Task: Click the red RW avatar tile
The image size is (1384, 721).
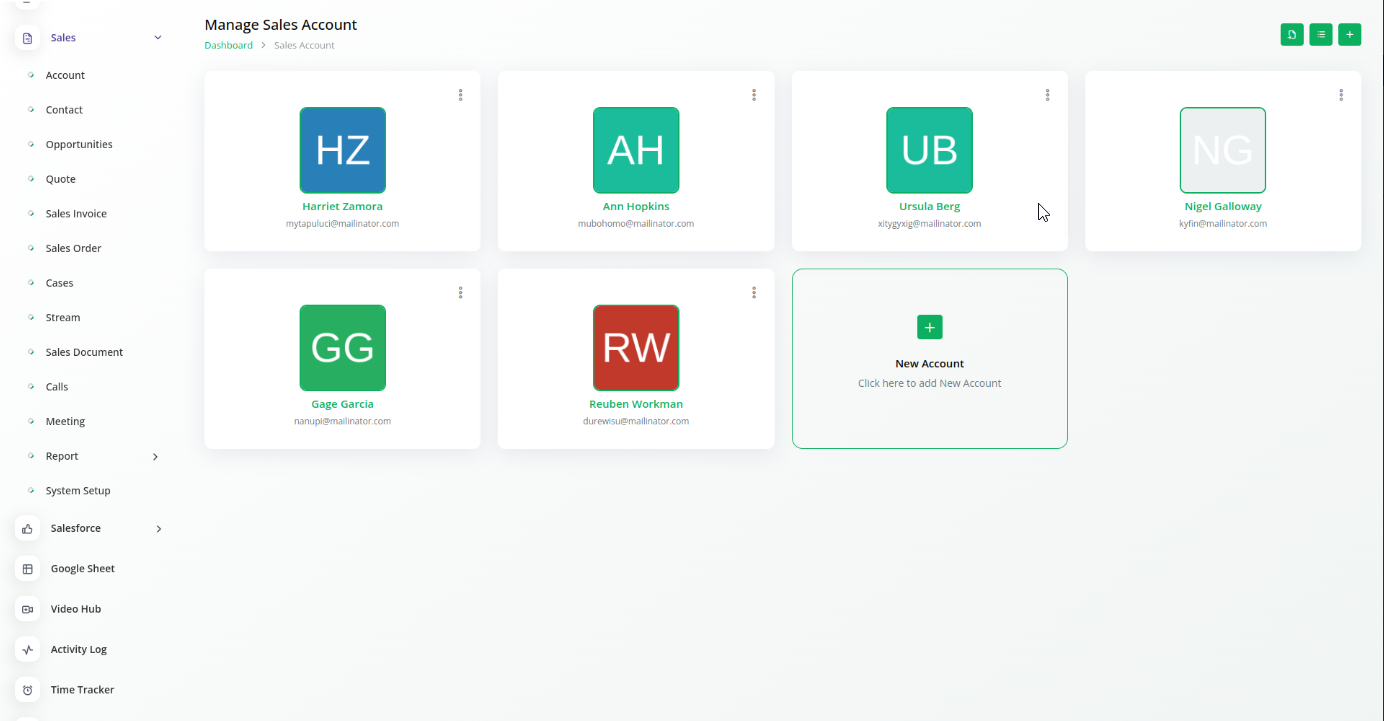Action: click(x=636, y=347)
